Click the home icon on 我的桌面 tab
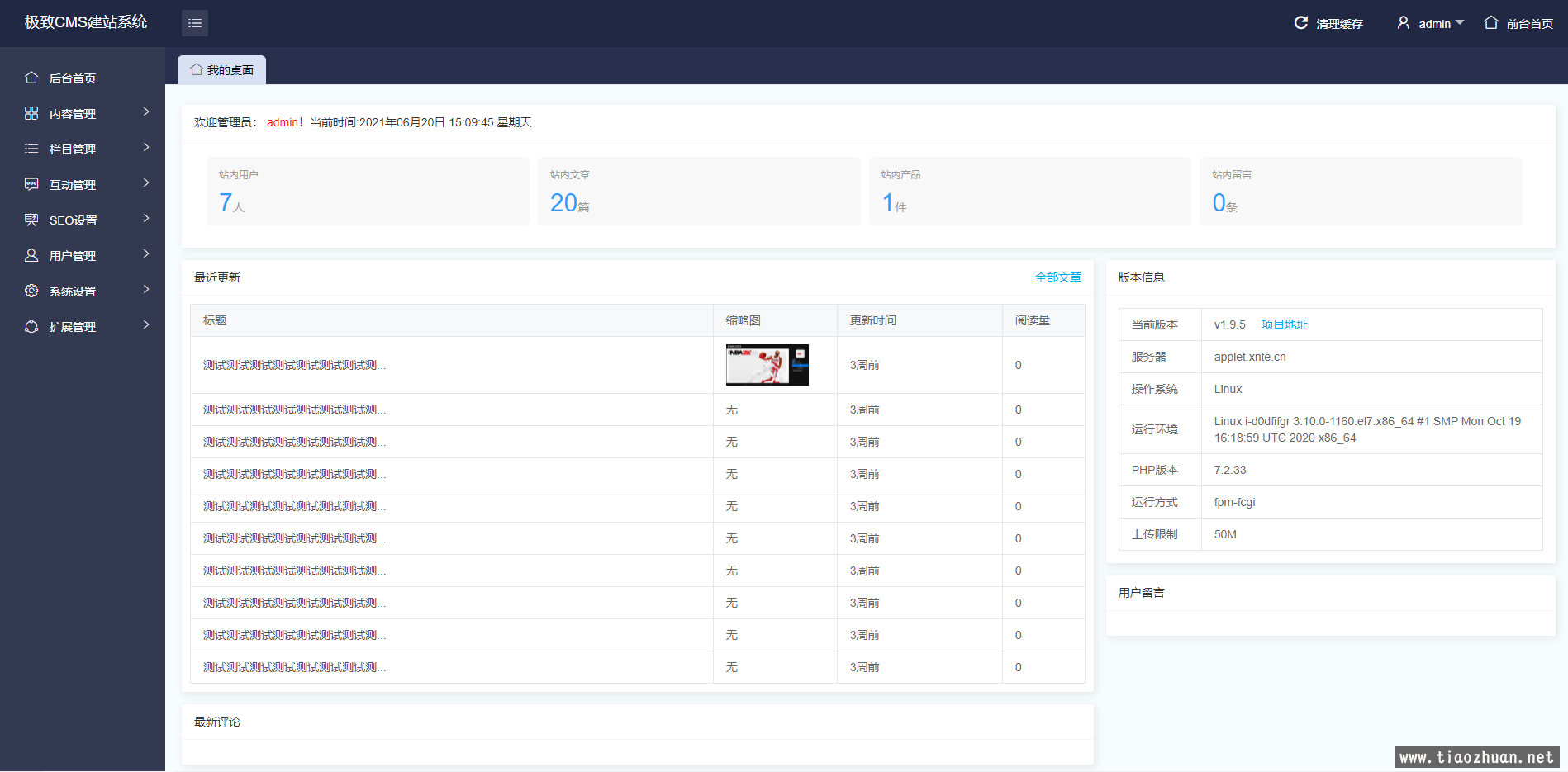1568x772 pixels. 197,69
